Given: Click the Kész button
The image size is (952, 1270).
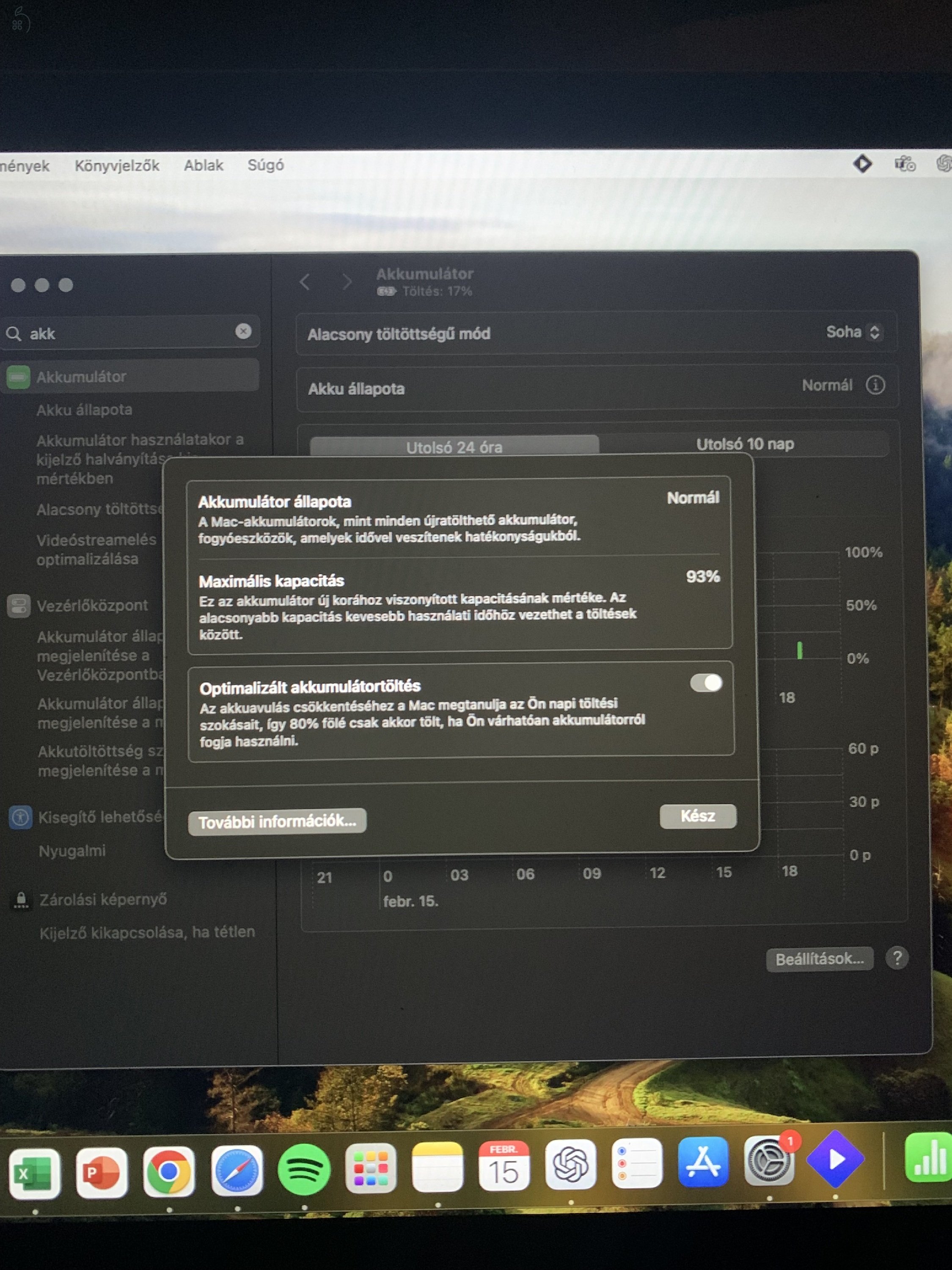Looking at the screenshot, I should click(697, 816).
